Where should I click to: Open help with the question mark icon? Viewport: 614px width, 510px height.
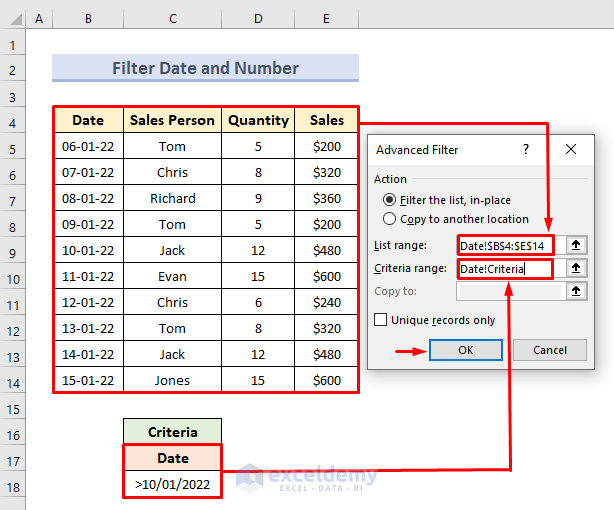[526, 149]
